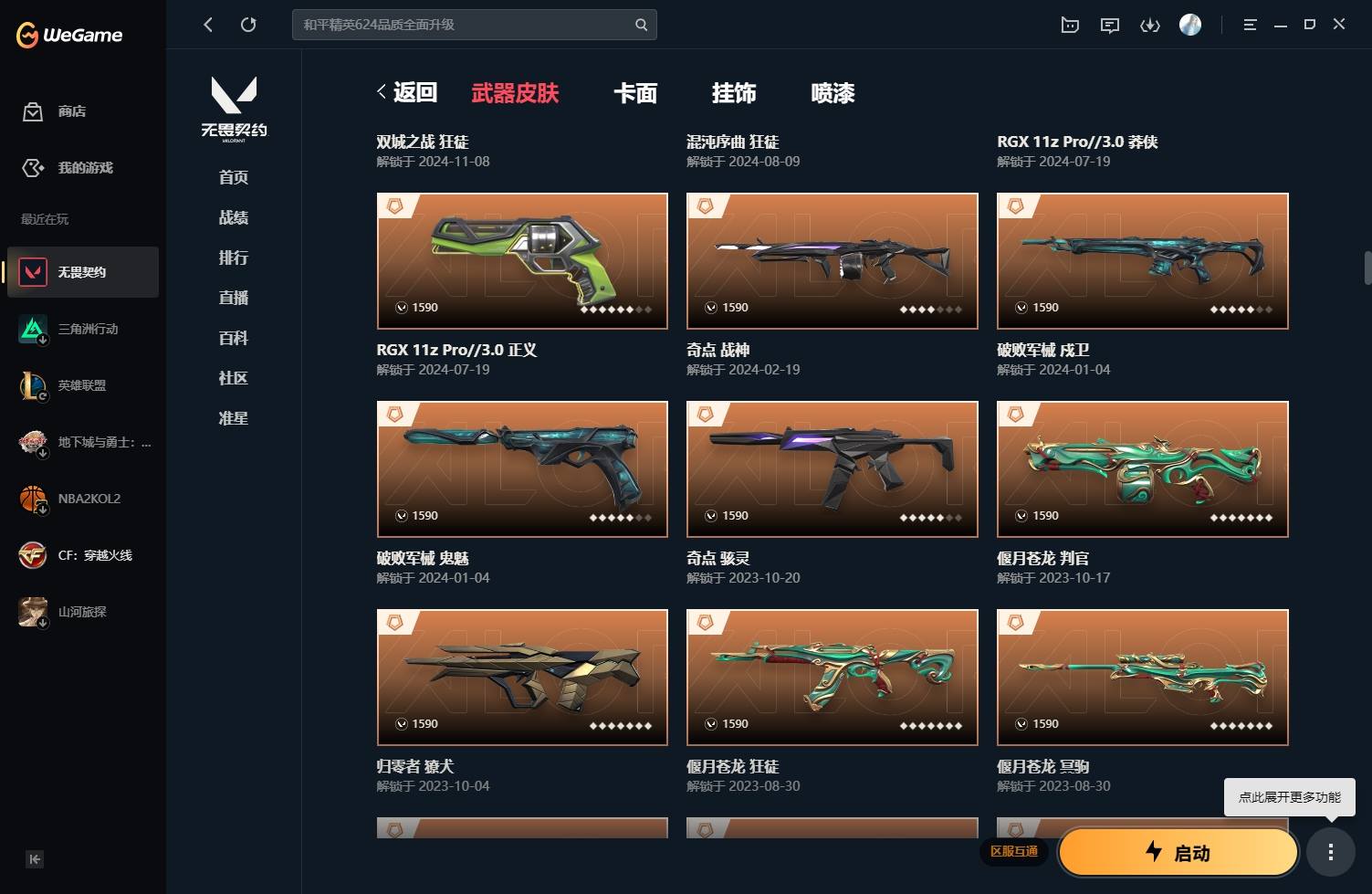This screenshot has width=1372, height=894.
Task: Switch to the 卡面 tab
Action: [x=635, y=92]
